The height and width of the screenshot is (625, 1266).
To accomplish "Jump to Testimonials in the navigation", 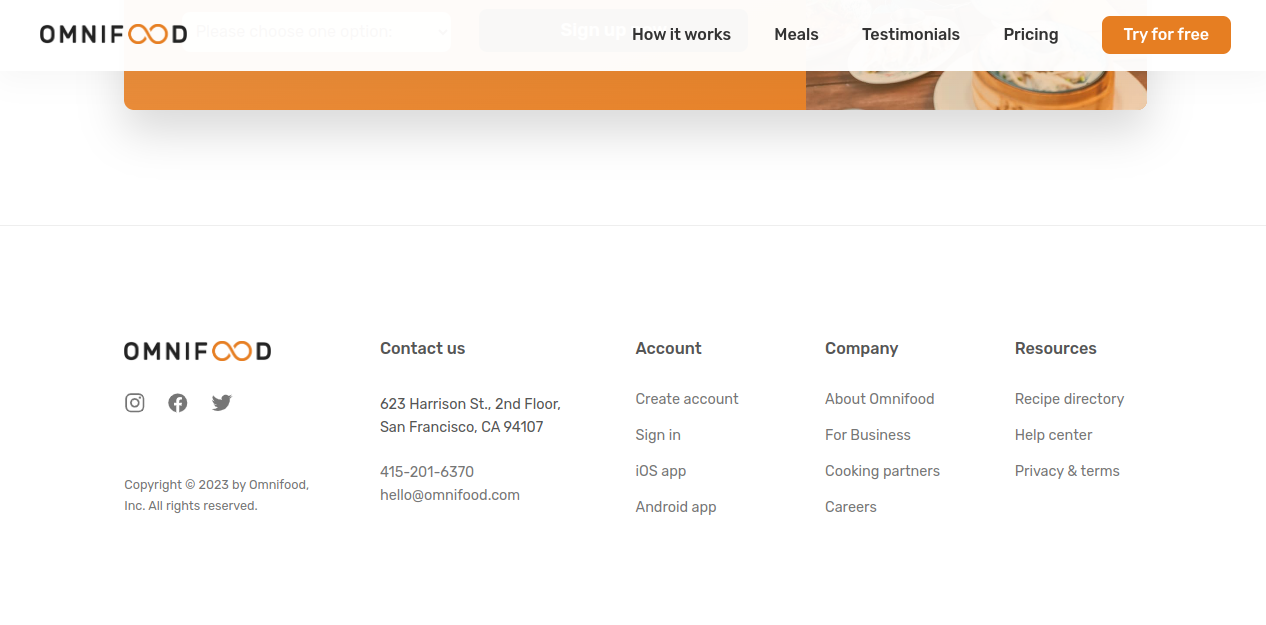I will click(911, 34).
